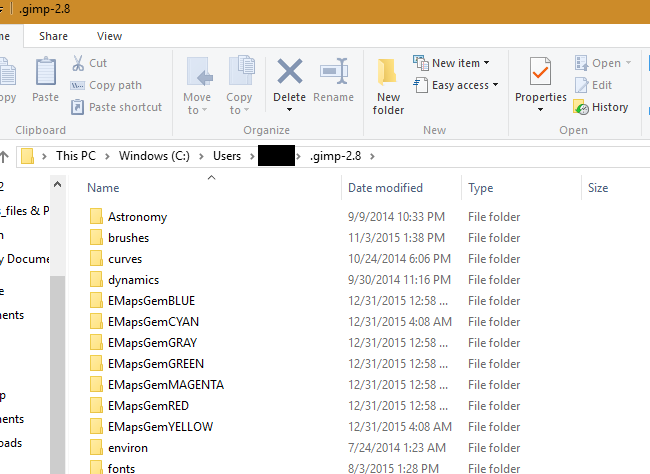
Task: Sort by Type column header
Action: point(480,188)
